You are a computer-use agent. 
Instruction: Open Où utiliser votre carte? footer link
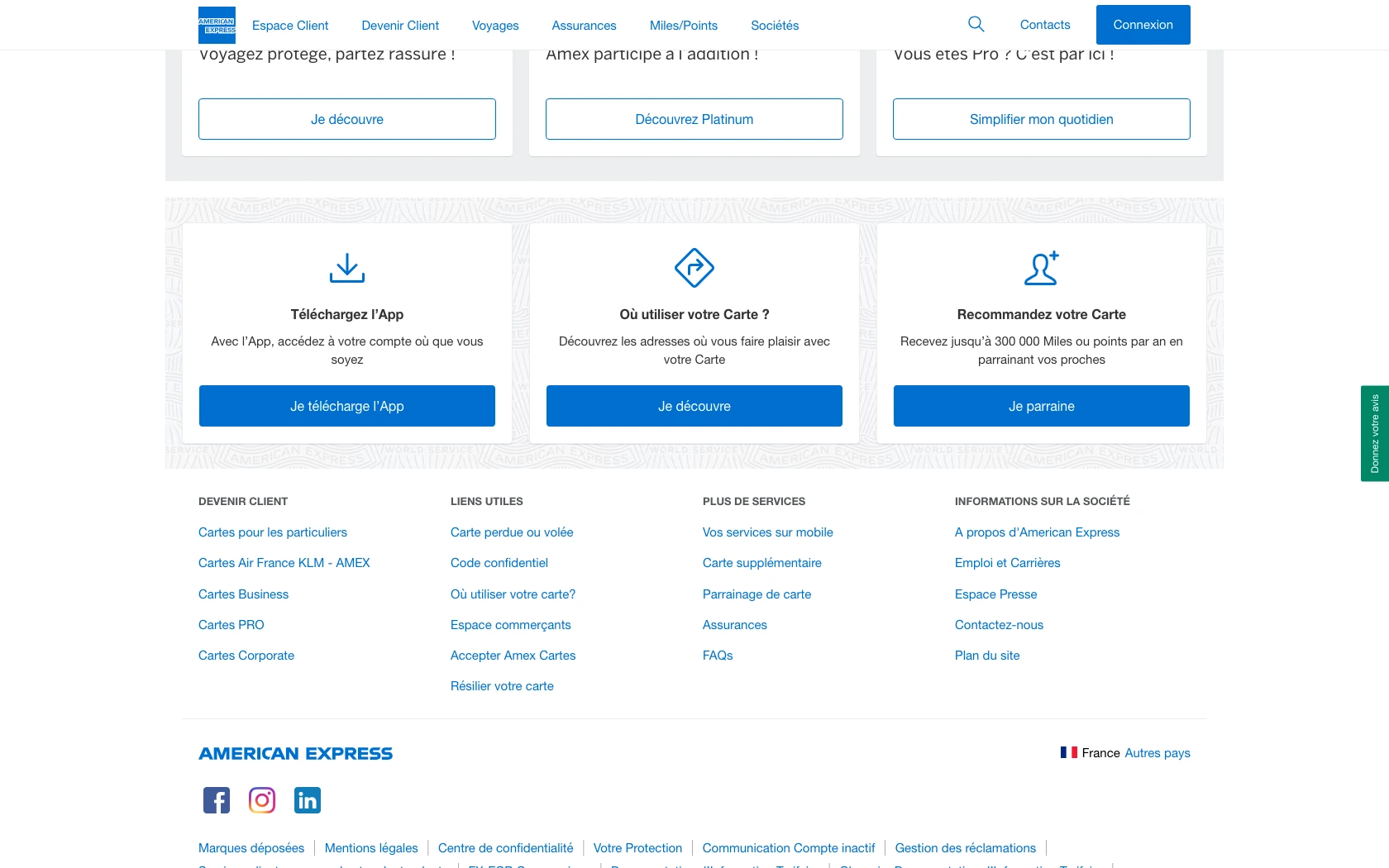513,594
